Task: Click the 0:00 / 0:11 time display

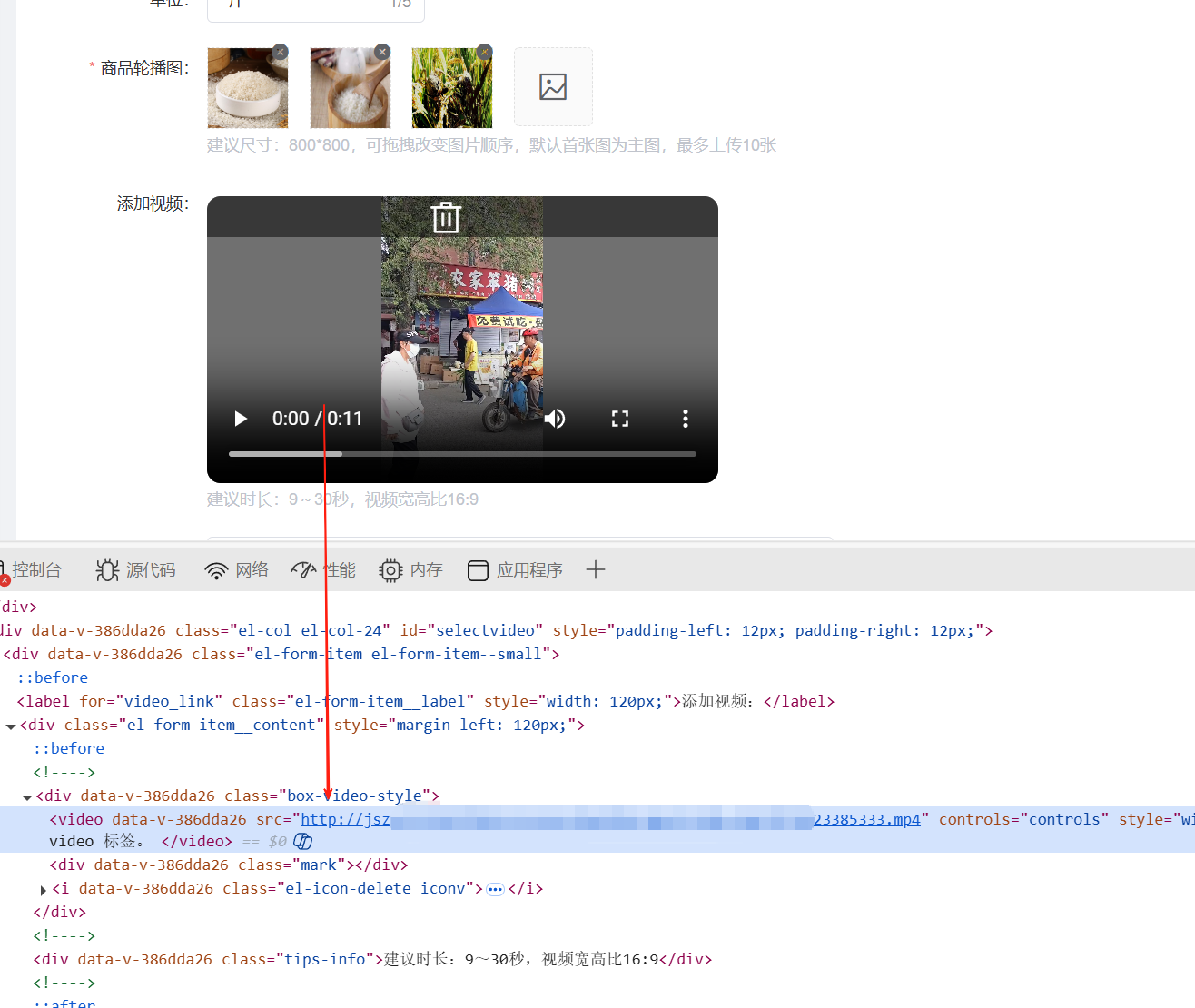Action: (x=317, y=419)
